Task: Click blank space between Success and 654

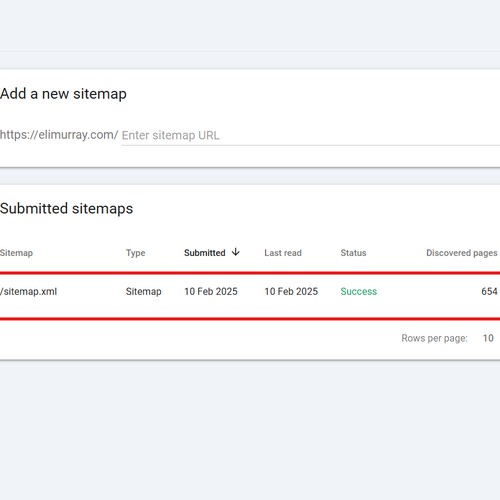Action: [x=429, y=291]
